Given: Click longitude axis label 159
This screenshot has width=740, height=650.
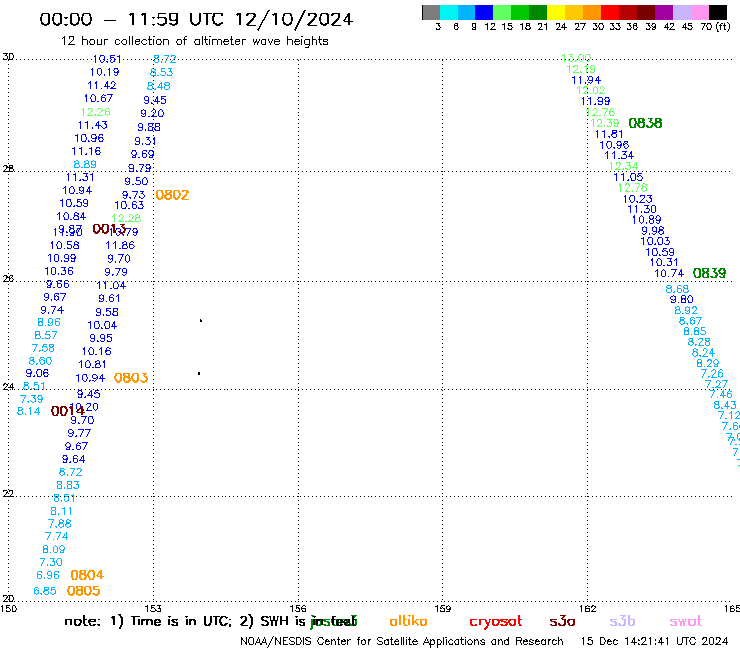Looking at the screenshot, I should coord(442,608).
